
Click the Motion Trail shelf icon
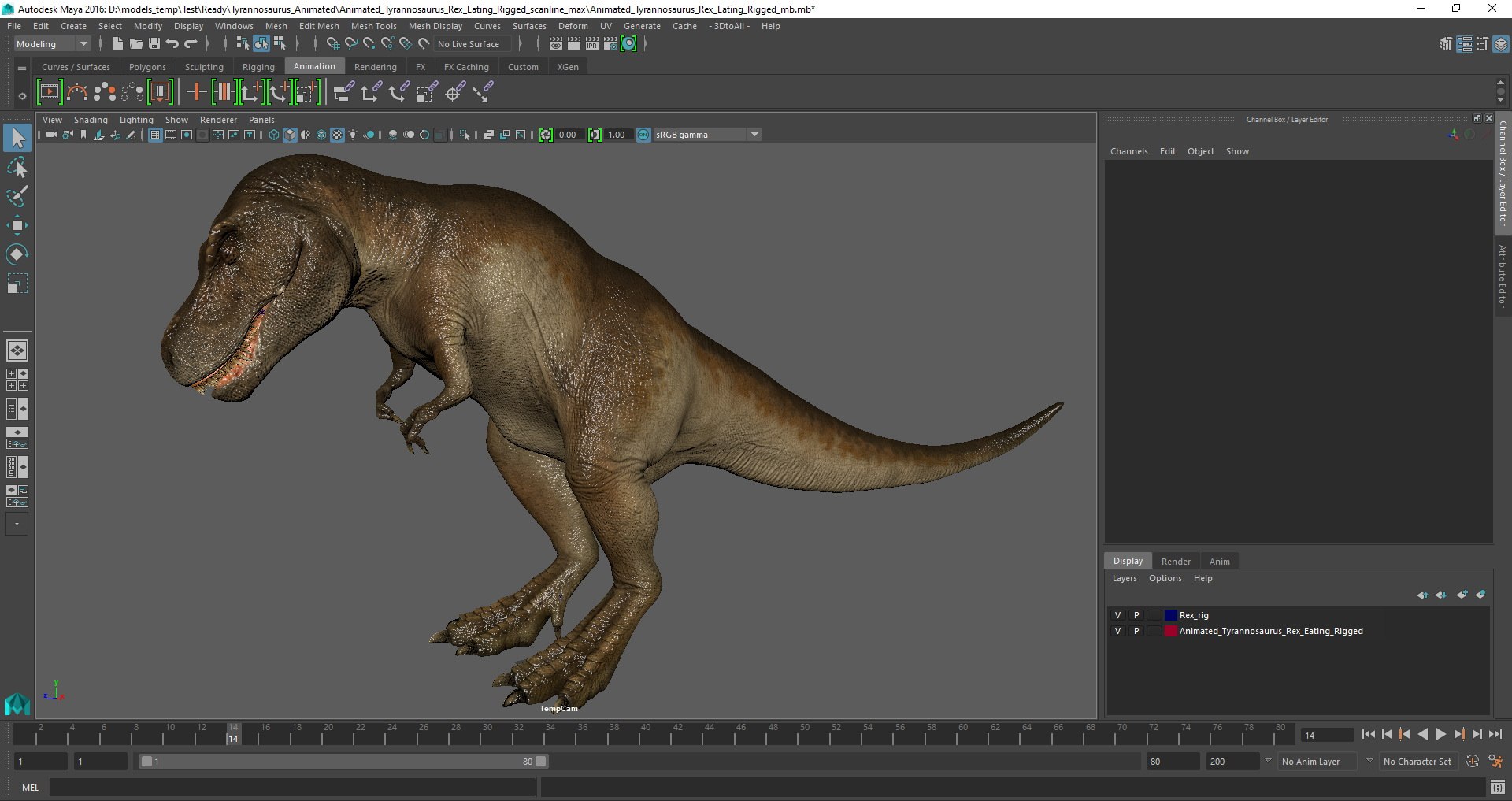(77, 92)
